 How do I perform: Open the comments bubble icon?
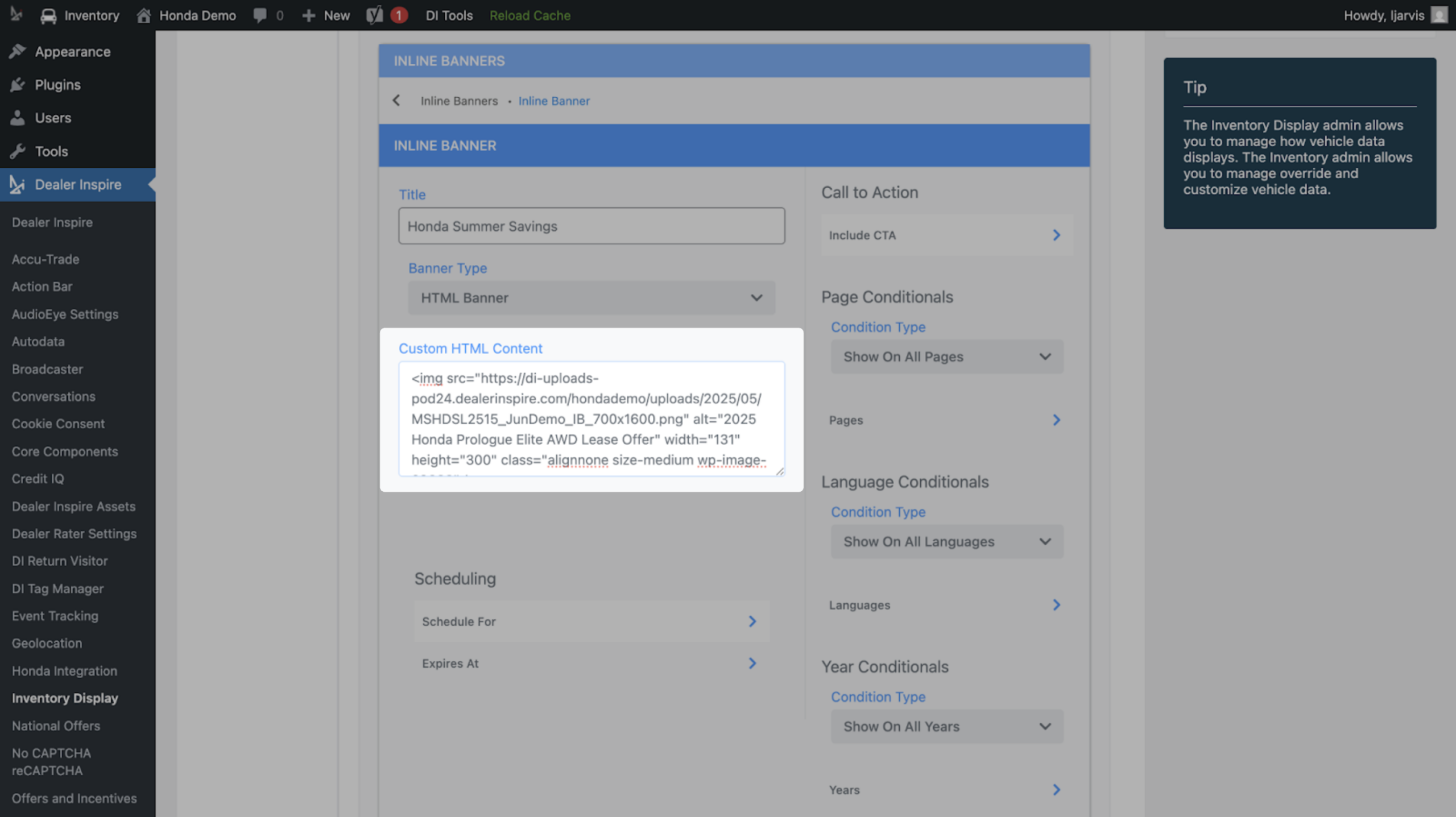tap(260, 15)
